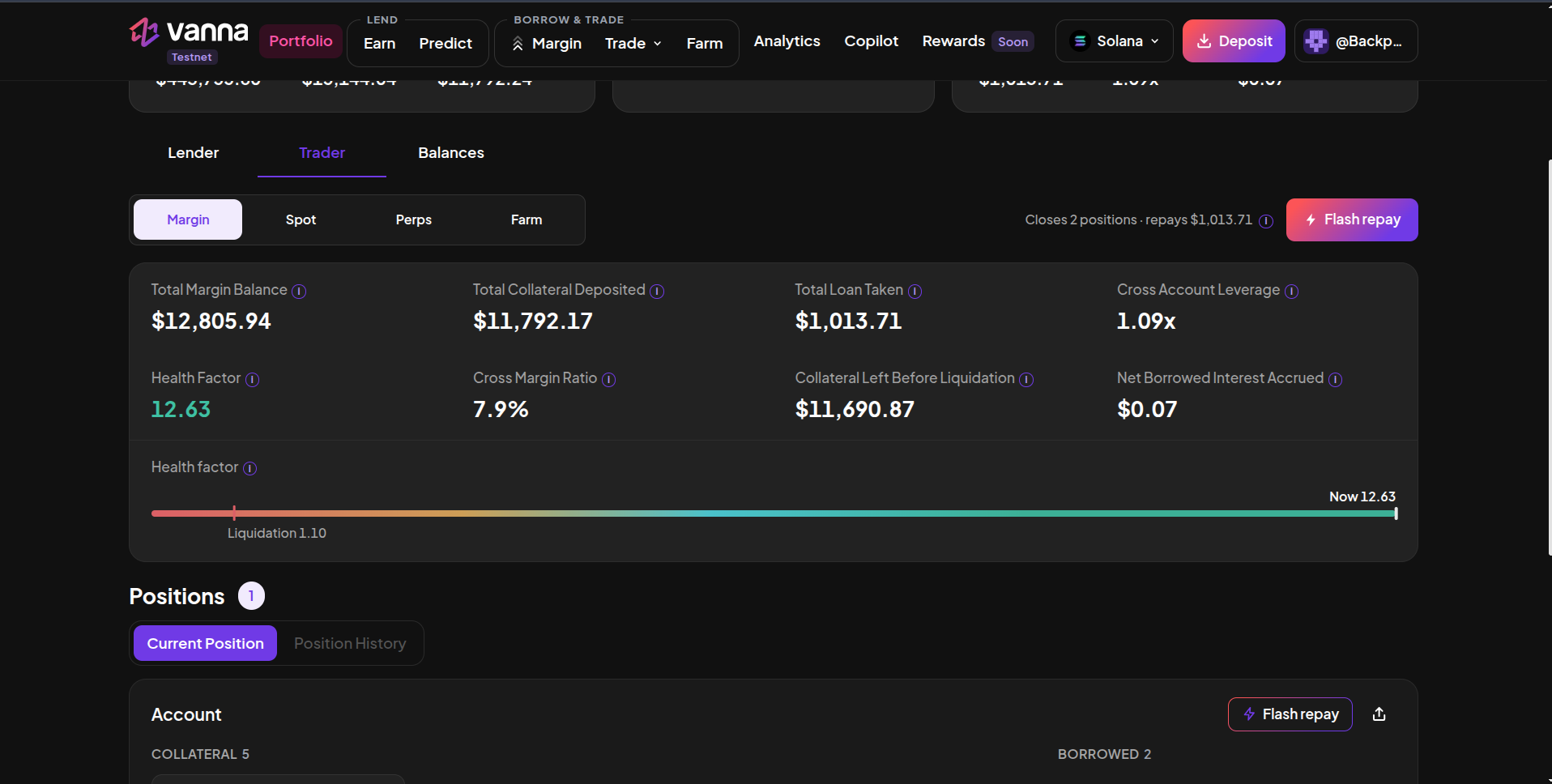
Task: Expand the Trade menu dropdown
Action: tap(633, 44)
